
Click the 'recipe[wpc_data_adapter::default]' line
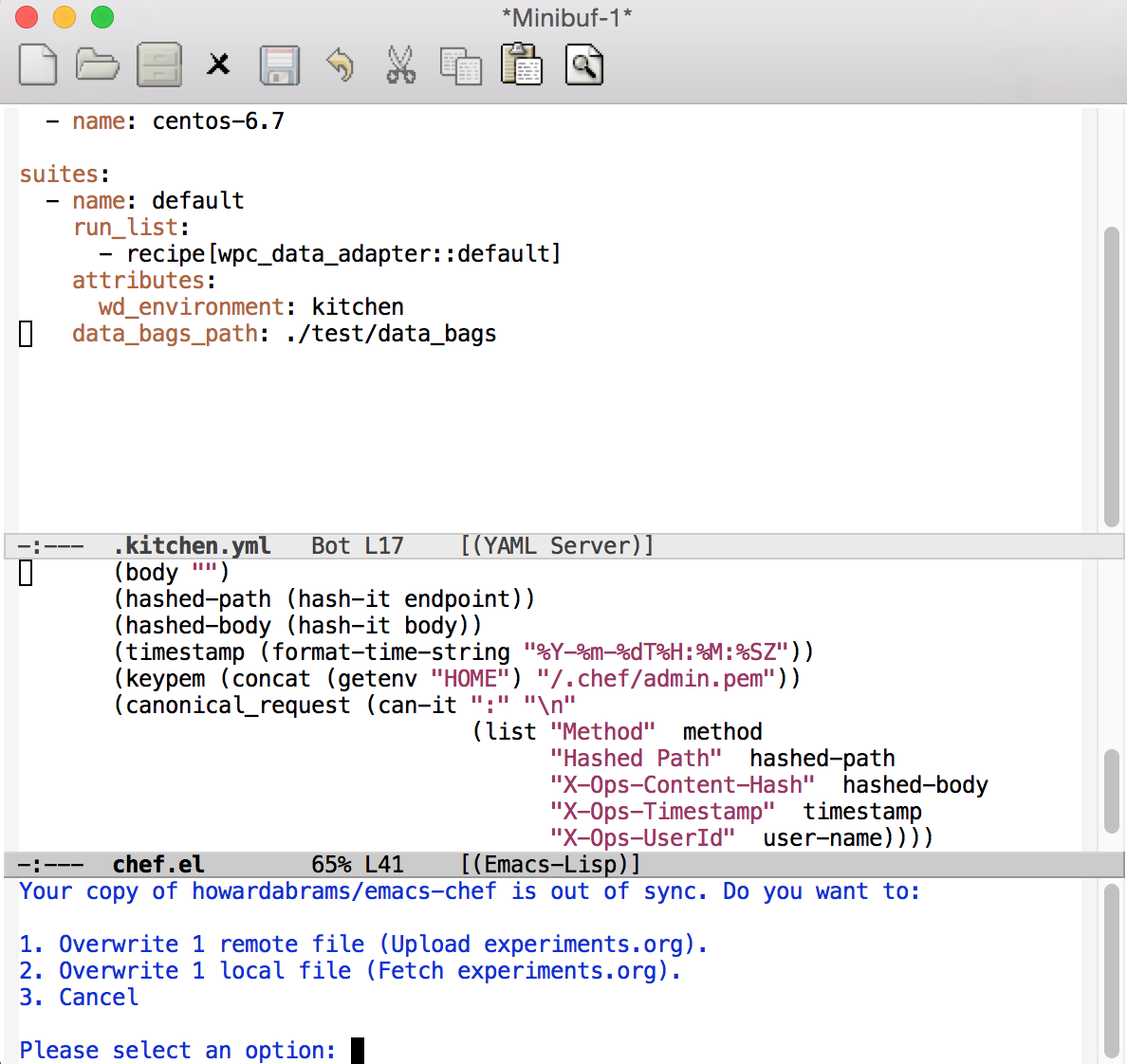click(x=330, y=253)
